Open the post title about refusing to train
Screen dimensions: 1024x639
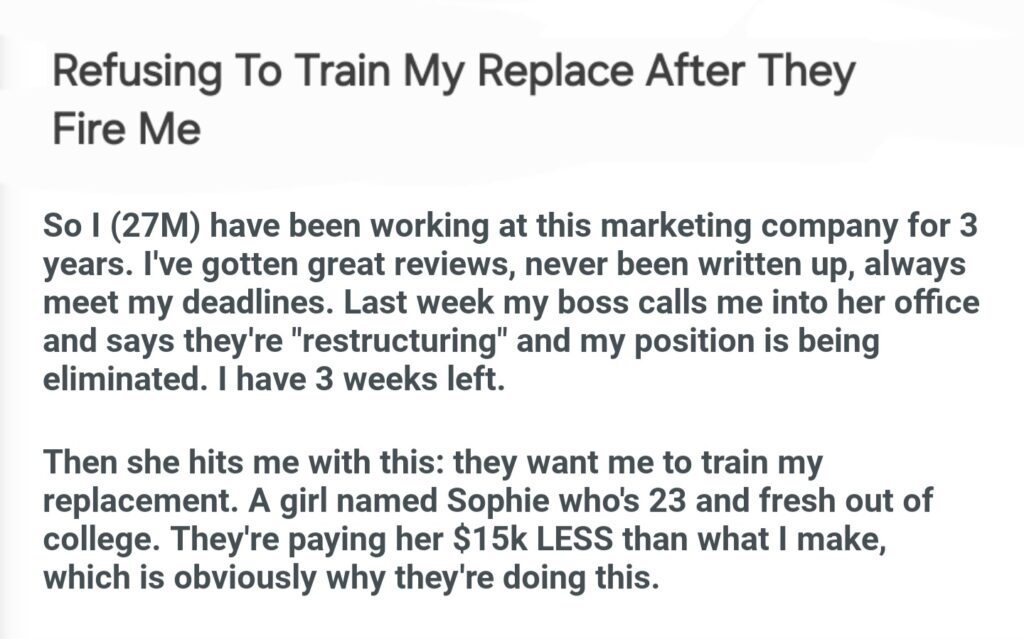click(452, 75)
